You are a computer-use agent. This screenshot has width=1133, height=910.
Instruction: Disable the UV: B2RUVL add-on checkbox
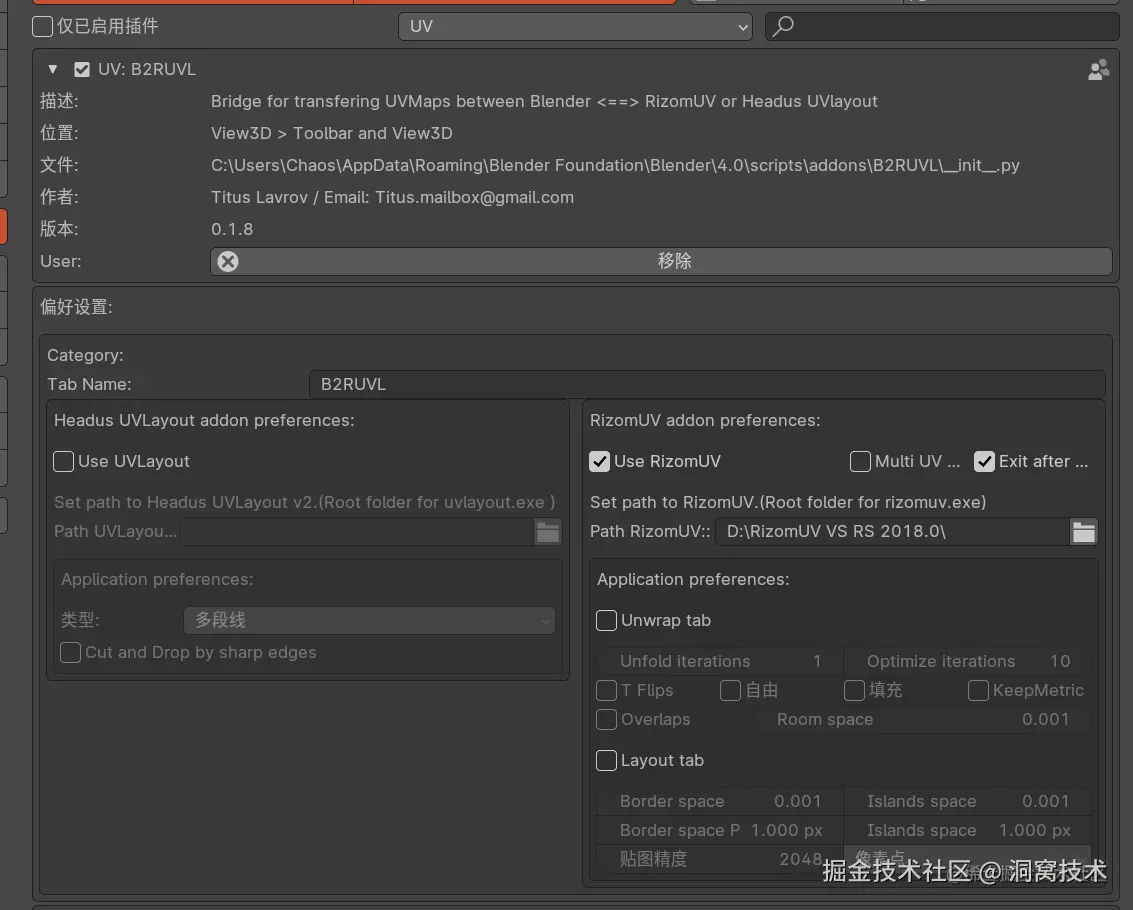[x=82, y=69]
